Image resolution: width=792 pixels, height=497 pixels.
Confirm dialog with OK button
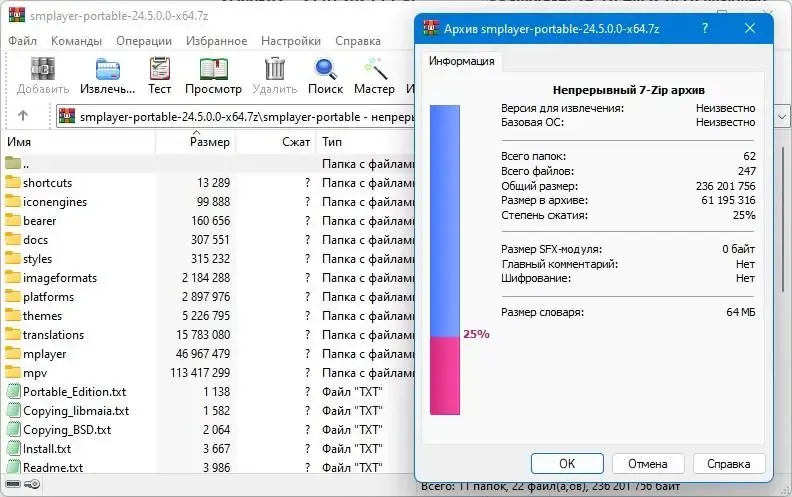[x=567, y=464]
